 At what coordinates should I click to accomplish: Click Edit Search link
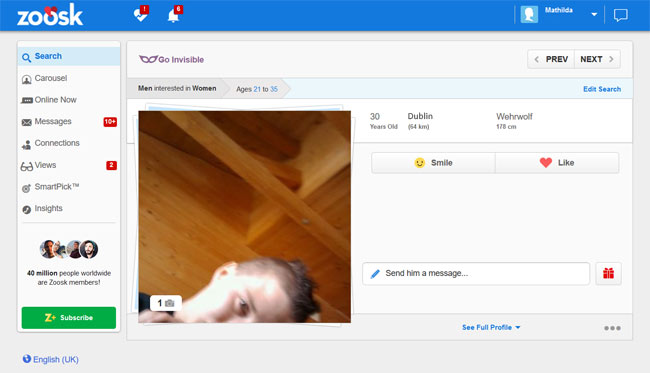(x=602, y=89)
